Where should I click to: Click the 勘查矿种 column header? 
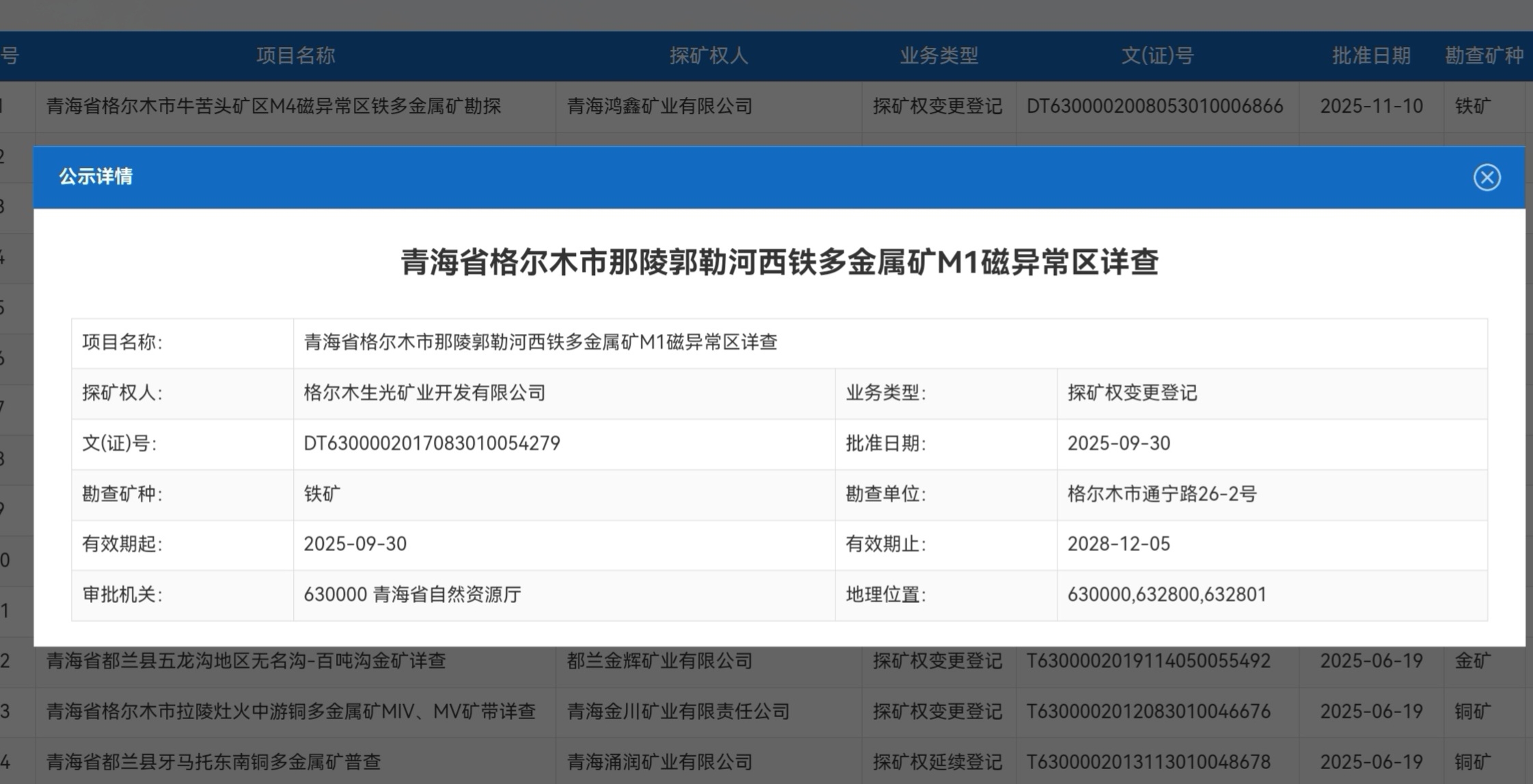coord(1484,56)
